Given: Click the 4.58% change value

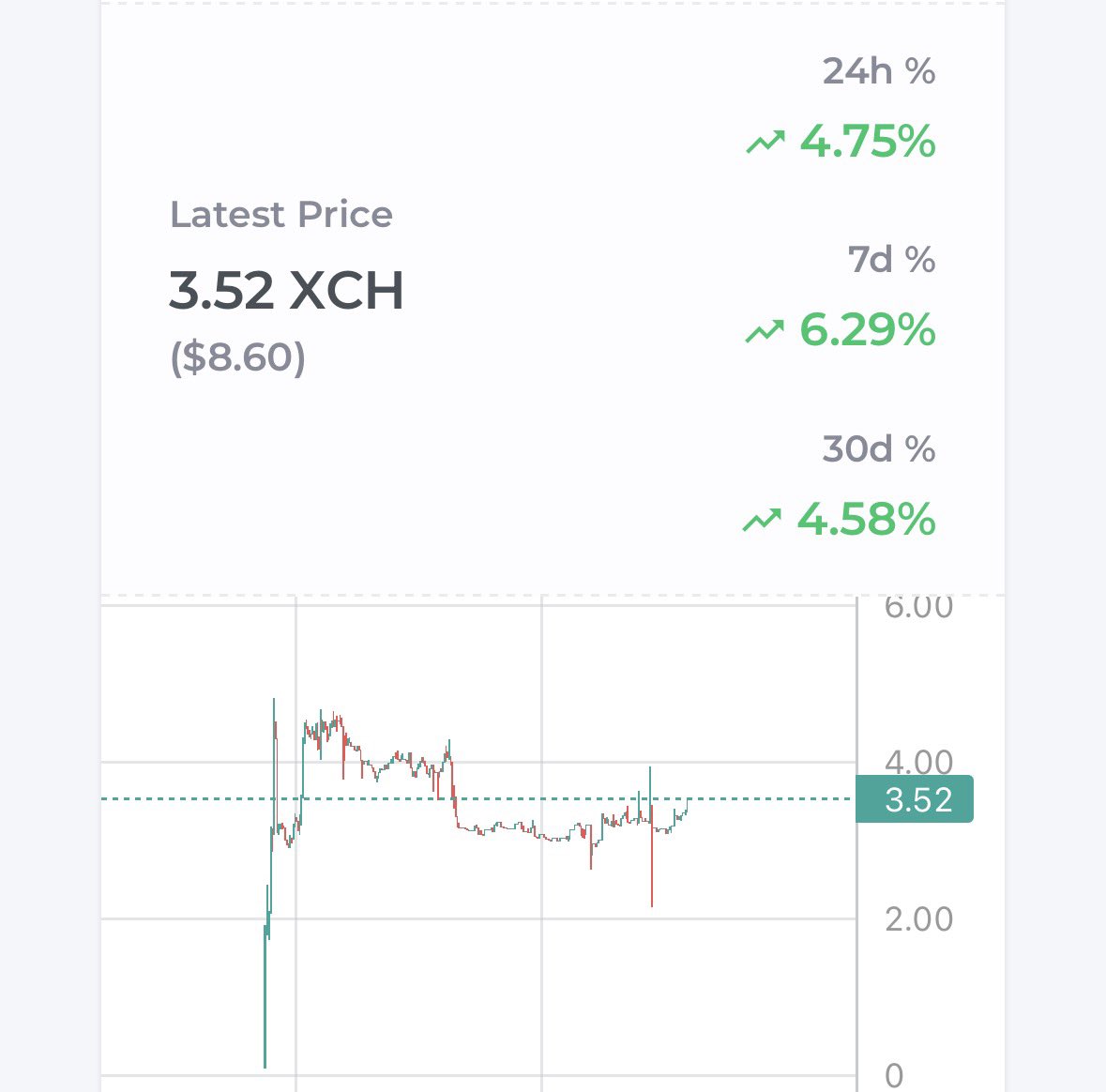Looking at the screenshot, I should 866,520.
